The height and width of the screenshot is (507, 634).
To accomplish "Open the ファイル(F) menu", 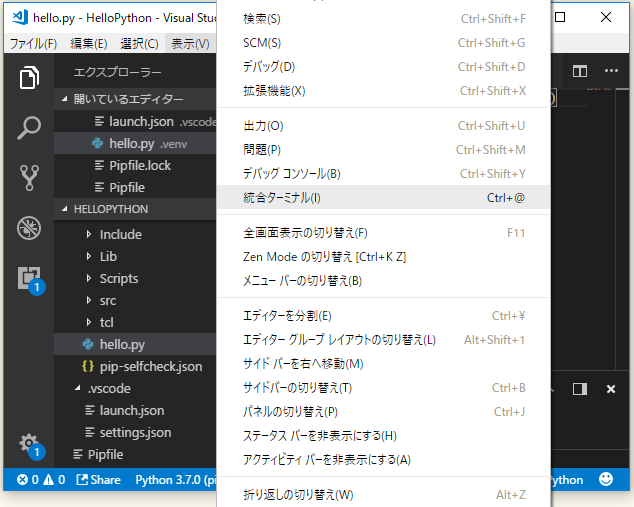I will (x=34, y=43).
